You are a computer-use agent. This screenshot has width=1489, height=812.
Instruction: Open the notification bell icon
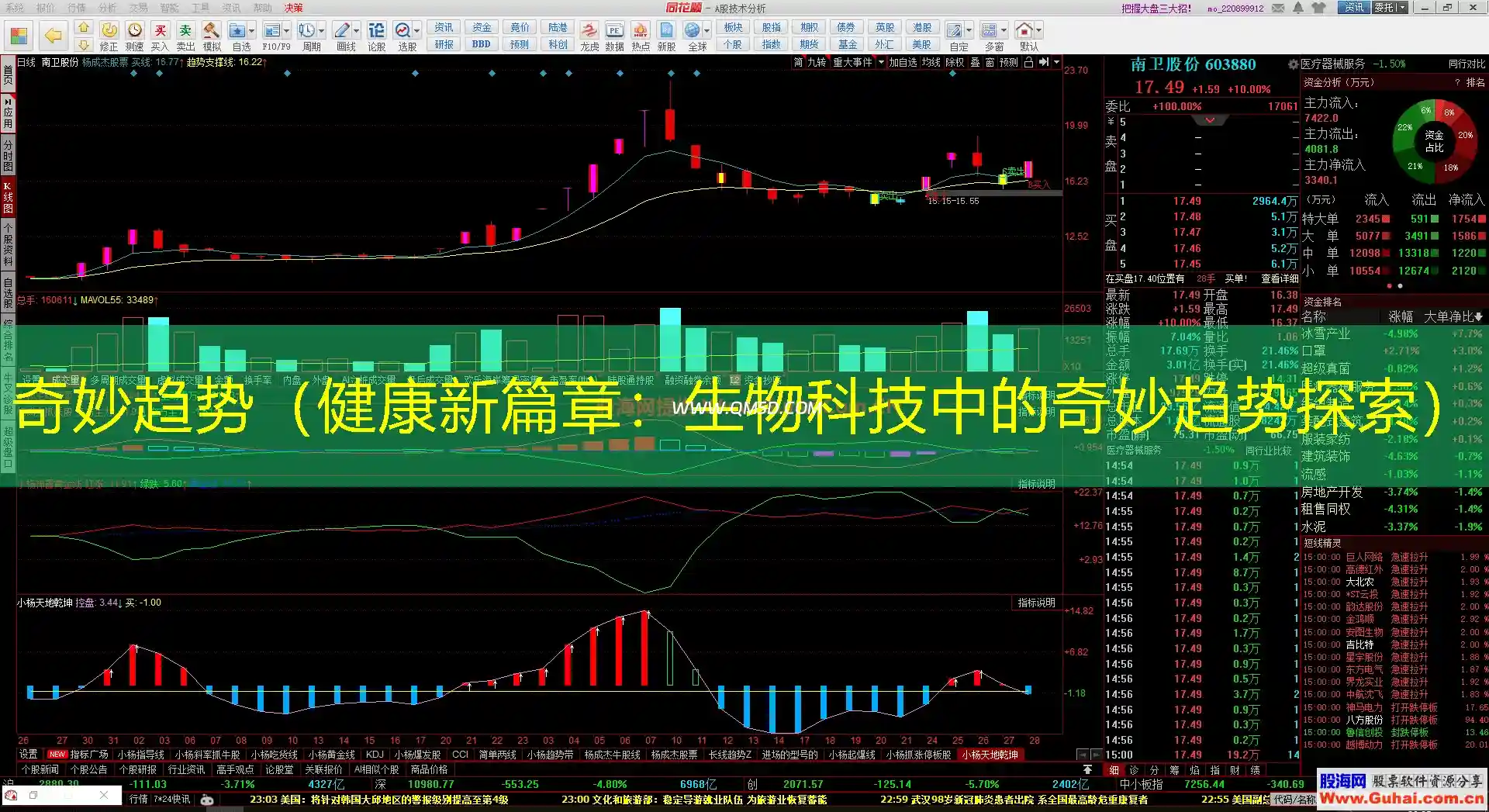coord(1298,8)
